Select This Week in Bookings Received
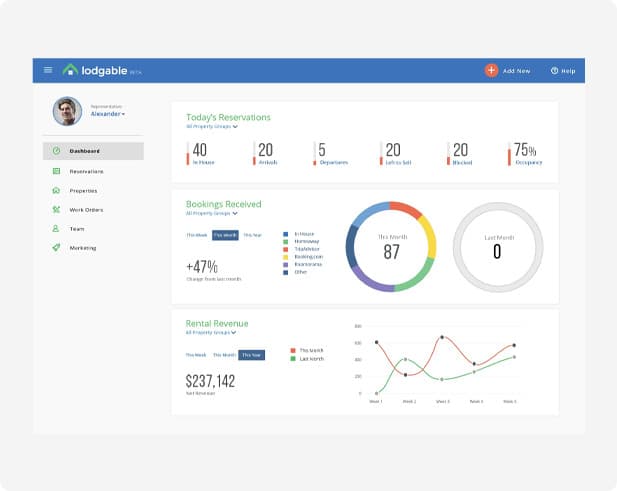 [196, 235]
